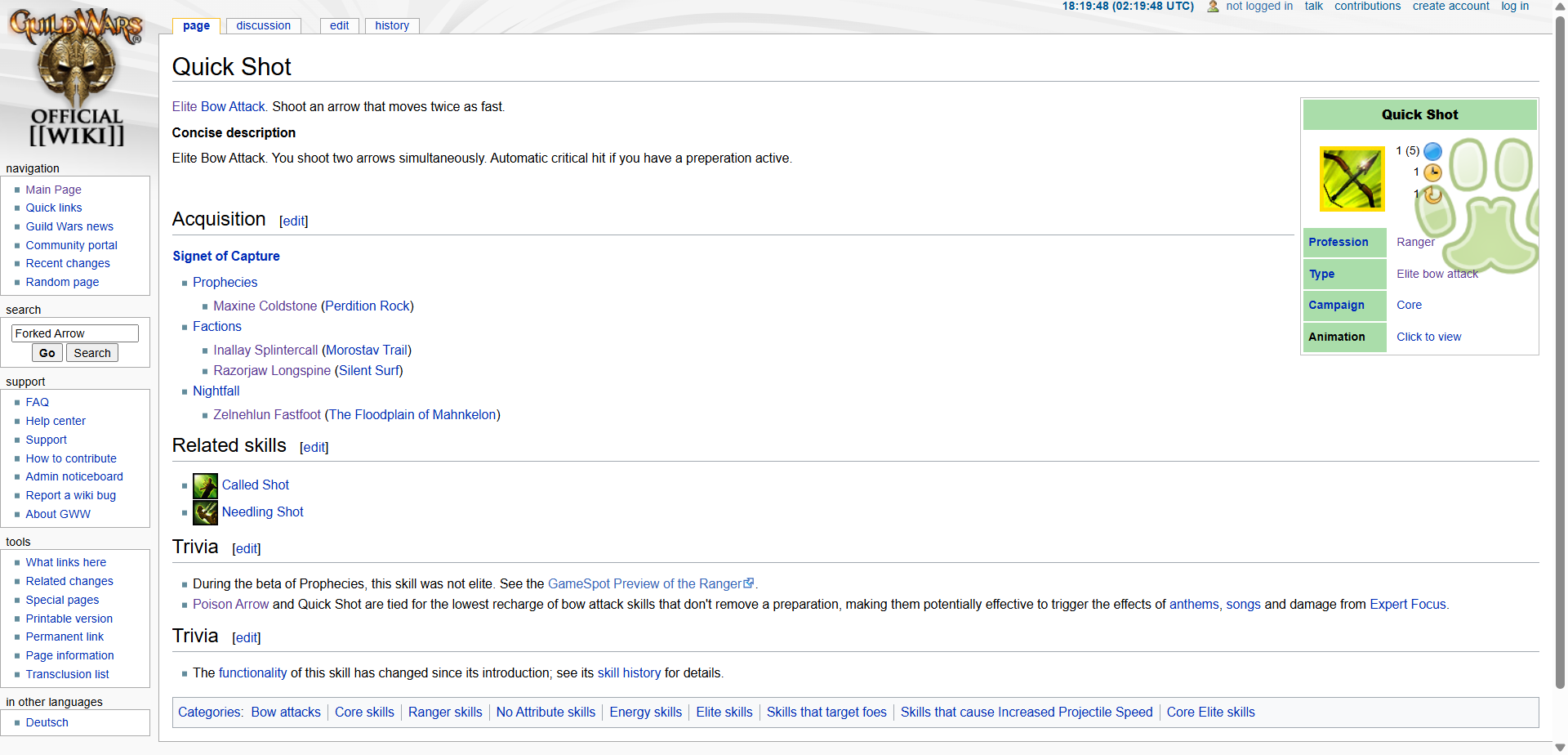Screen dimensions: 1568x755
Task: Open Random page link
Action: click(62, 282)
